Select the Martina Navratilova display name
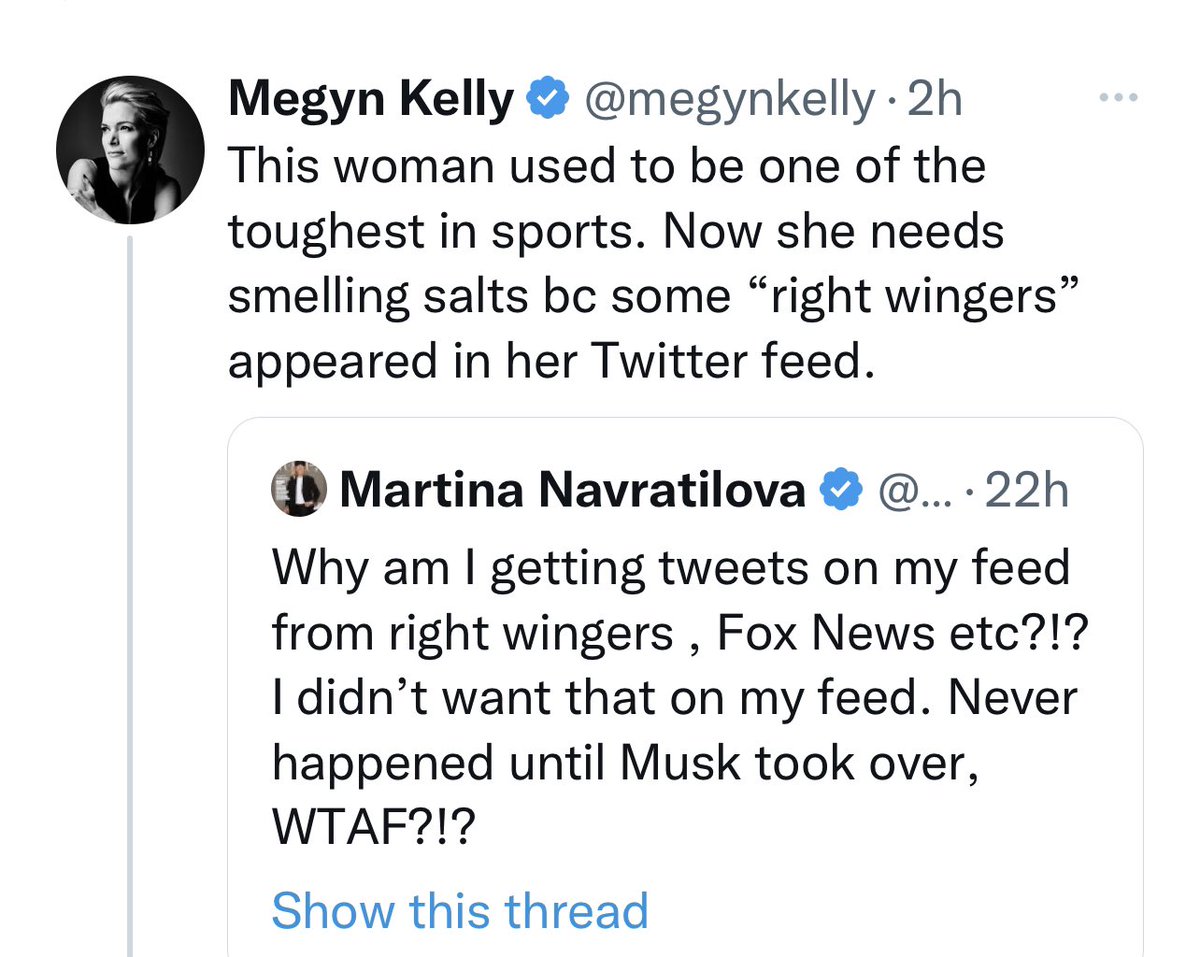1200x957 pixels. (573, 491)
